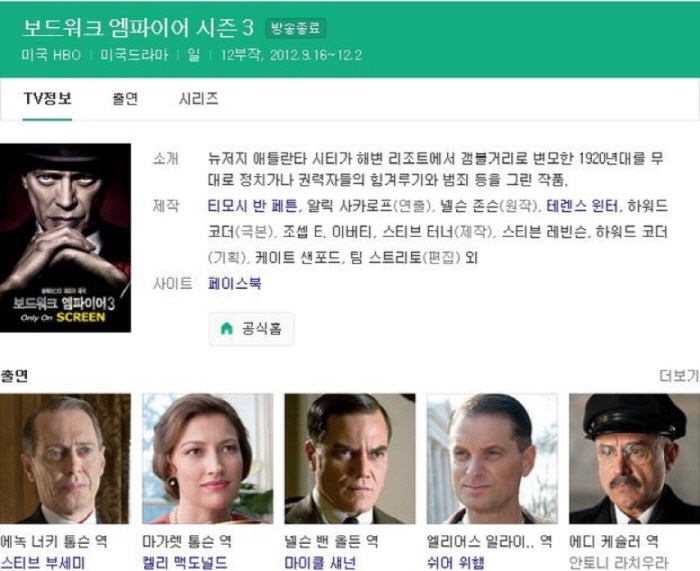Expand cast list with 더보기
The height and width of the screenshot is (571, 700).
(x=679, y=376)
